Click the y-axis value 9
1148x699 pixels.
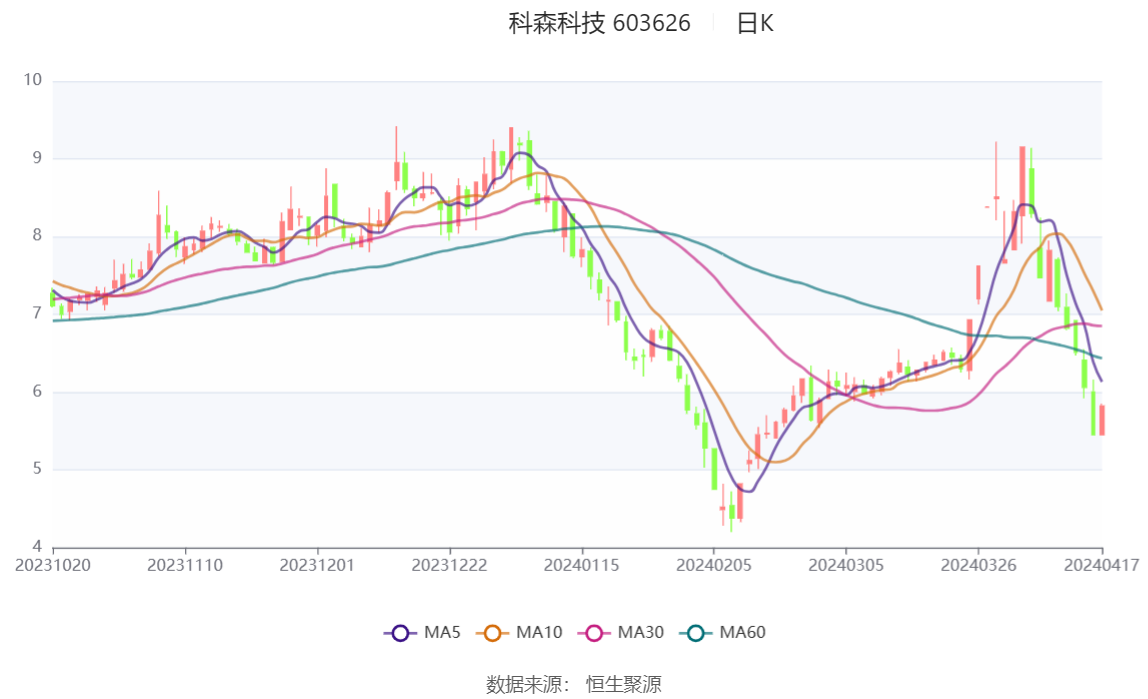click(x=37, y=157)
